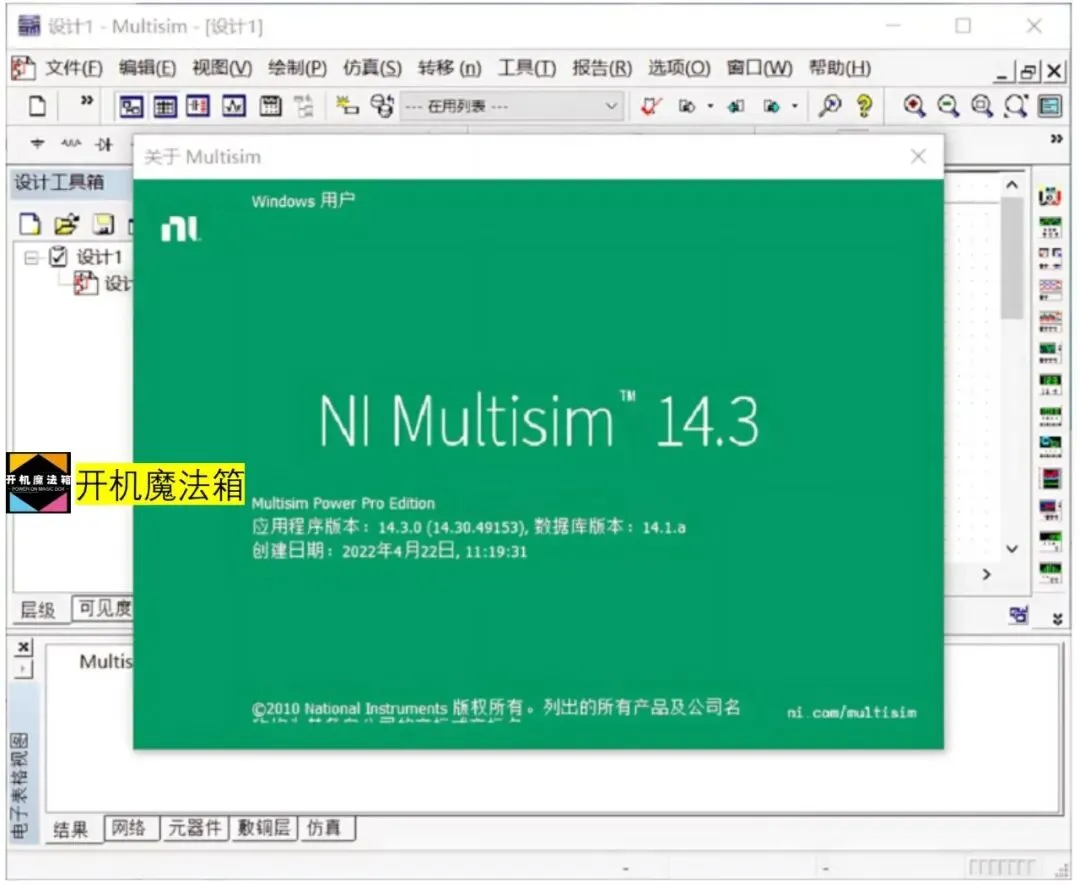Open the 转移(n) menu
The image size is (1080, 884).
click(x=450, y=68)
